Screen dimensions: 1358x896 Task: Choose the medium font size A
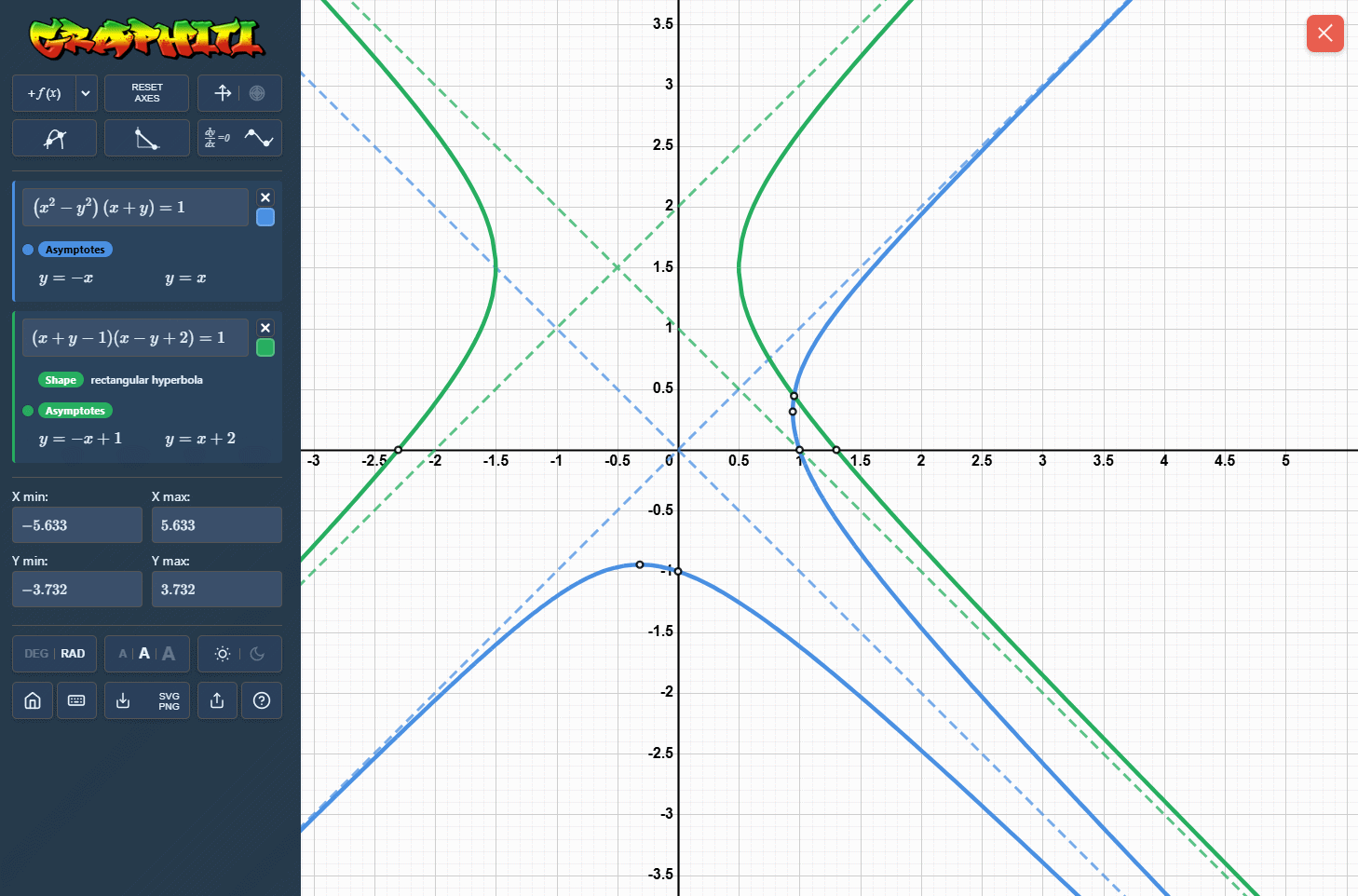[144, 654]
